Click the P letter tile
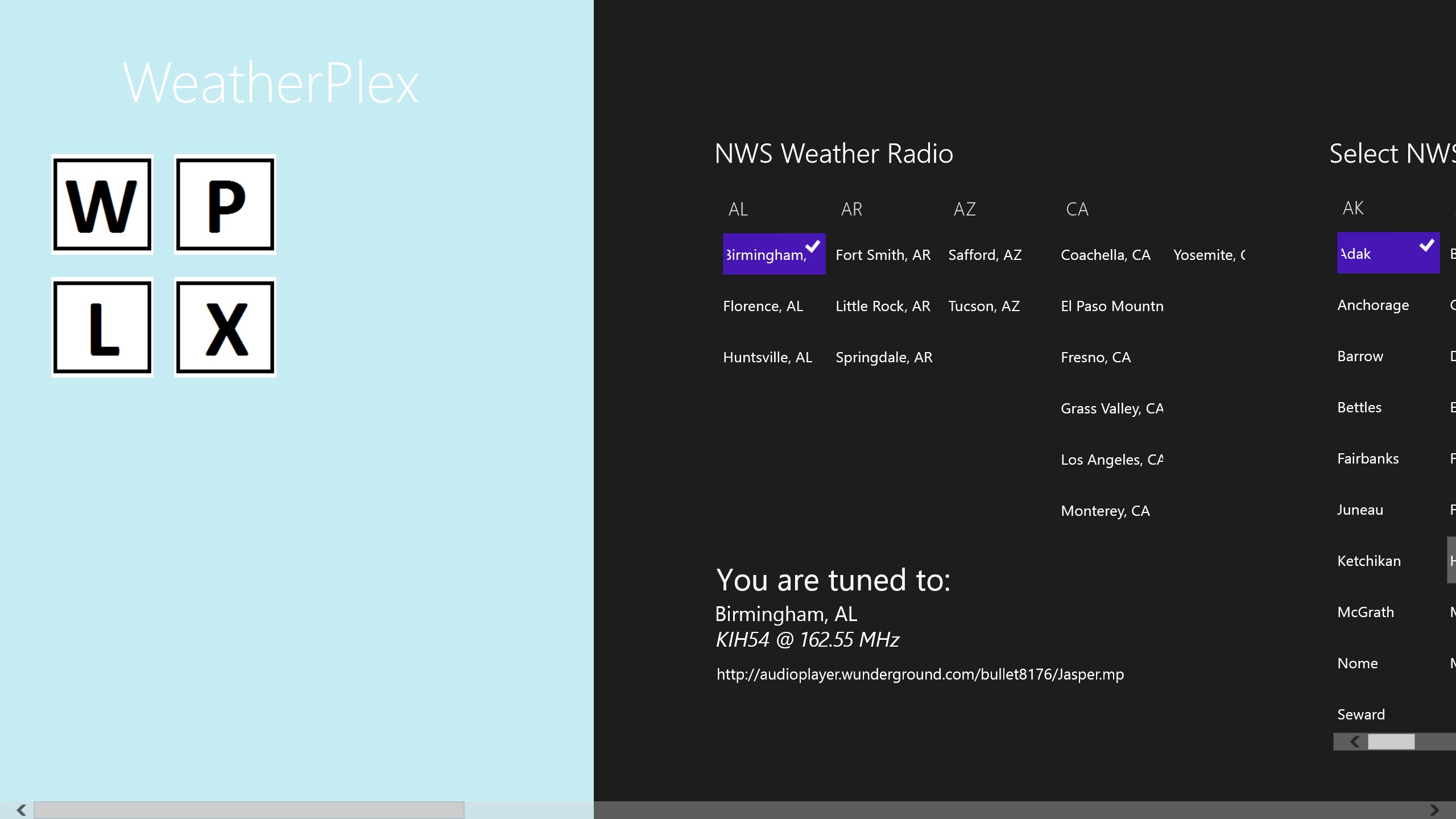This screenshot has height=819, width=1456. [x=225, y=205]
